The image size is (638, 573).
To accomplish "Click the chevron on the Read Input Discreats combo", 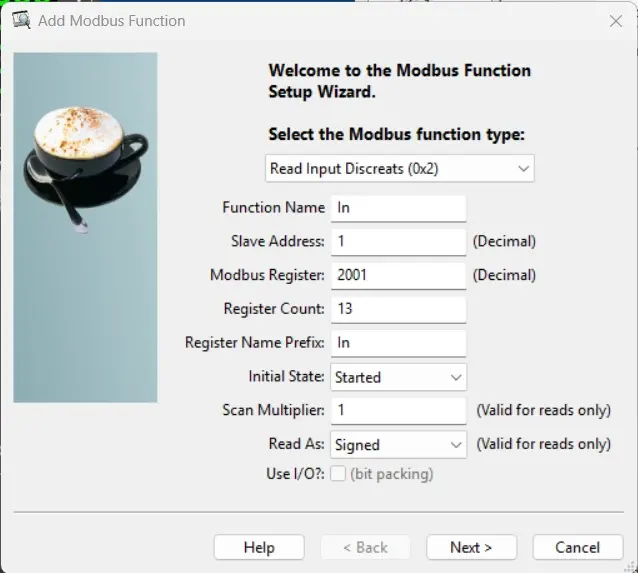I will click(x=523, y=168).
